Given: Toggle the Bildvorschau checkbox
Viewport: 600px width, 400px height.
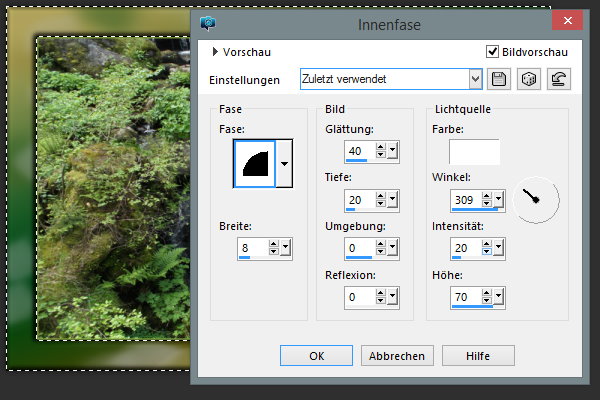Looking at the screenshot, I should click(492, 52).
